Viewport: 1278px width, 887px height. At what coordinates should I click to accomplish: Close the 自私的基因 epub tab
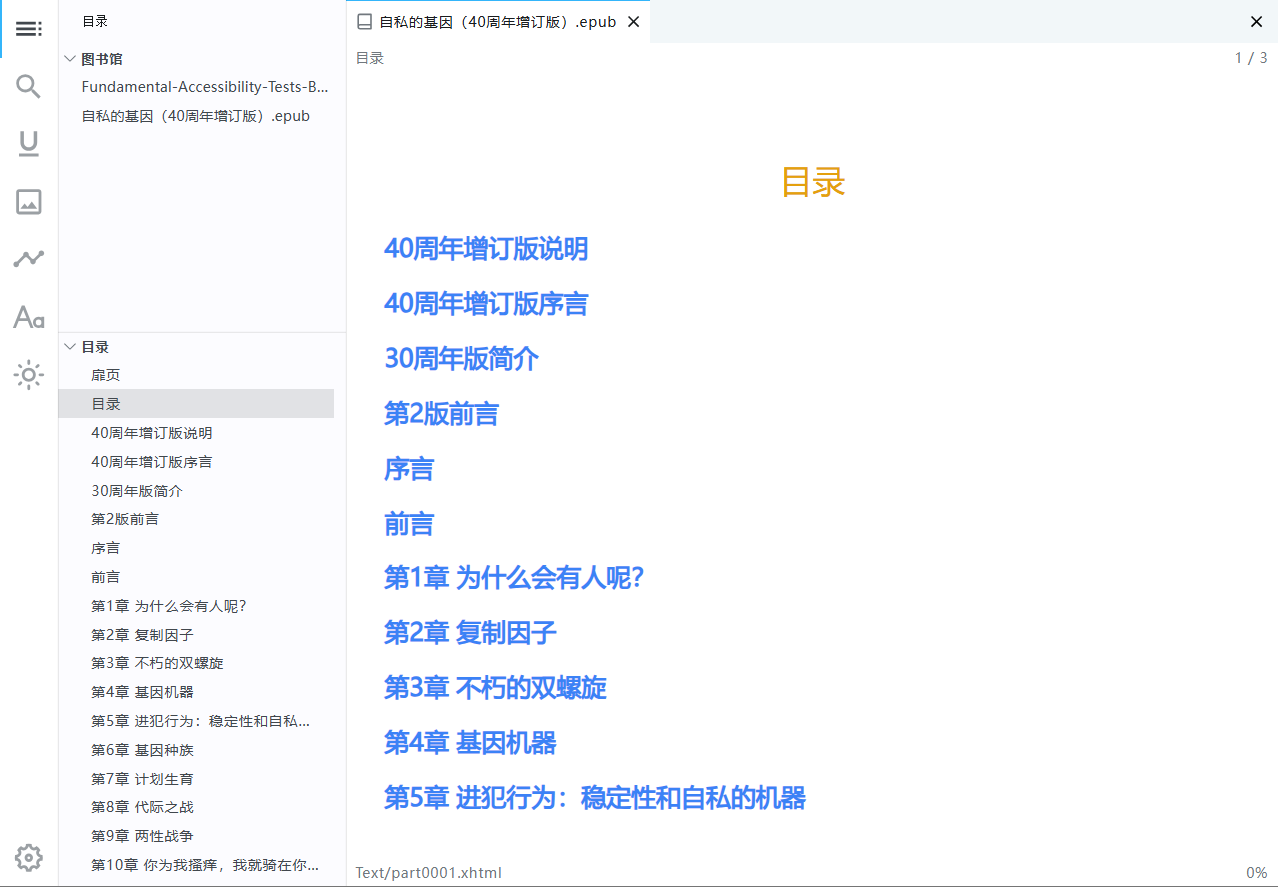point(633,22)
